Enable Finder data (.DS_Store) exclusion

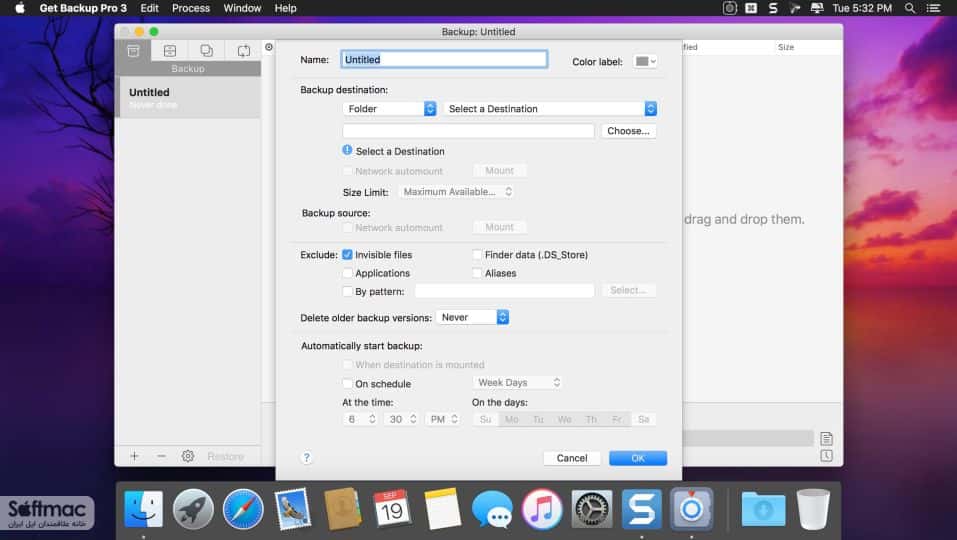(x=477, y=254)
